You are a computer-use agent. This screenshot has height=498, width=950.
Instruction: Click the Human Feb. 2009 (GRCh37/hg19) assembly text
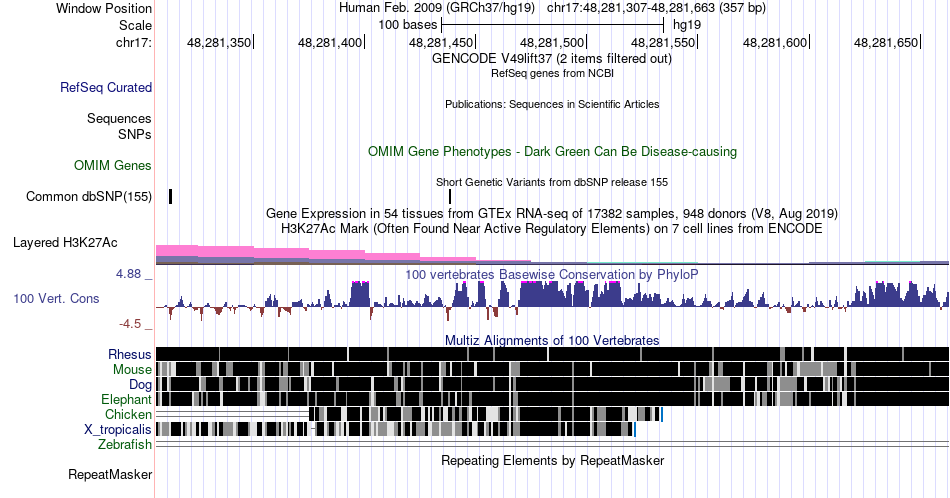(437, 8)
